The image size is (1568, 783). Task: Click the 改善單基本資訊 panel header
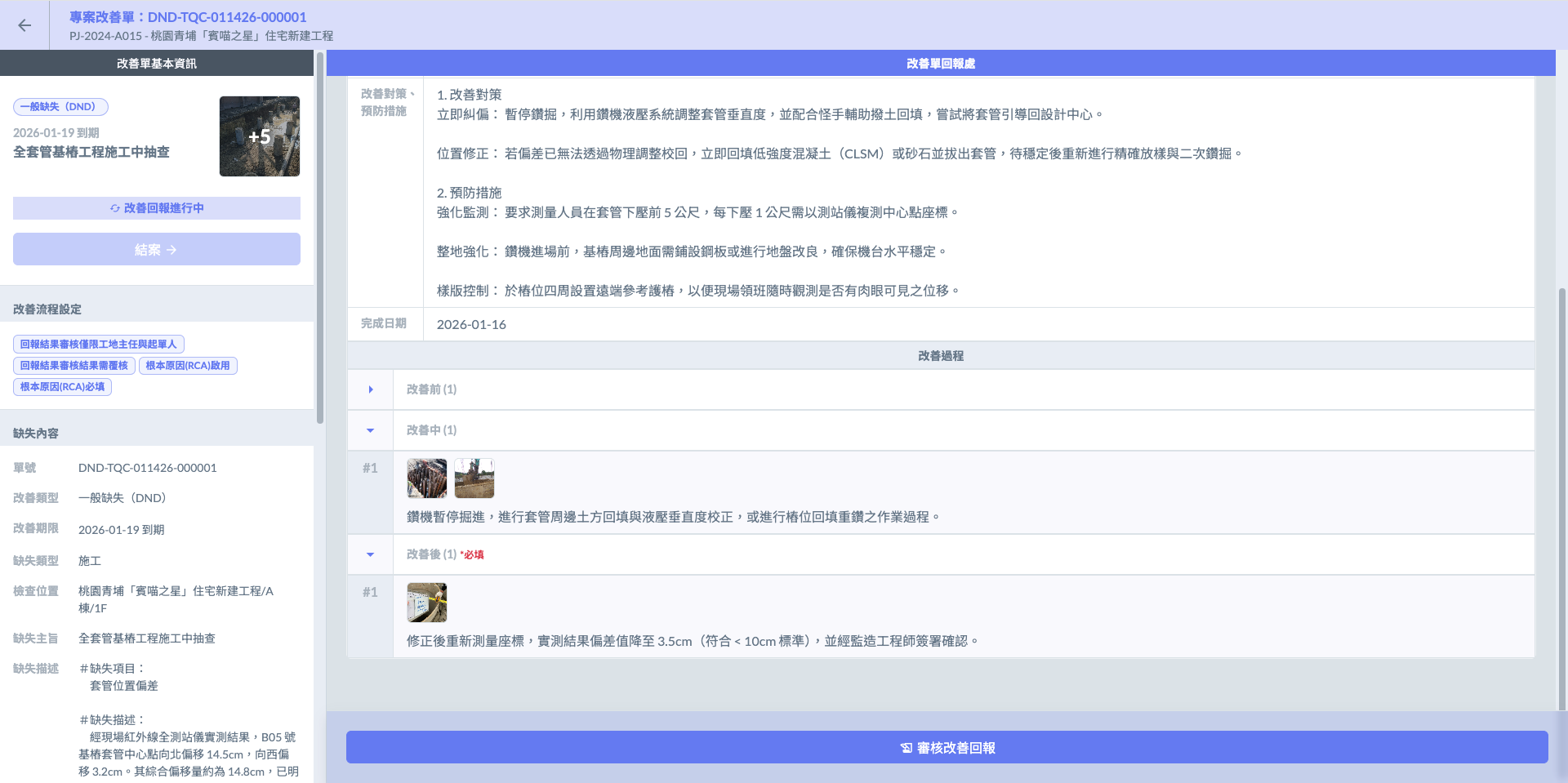tap(156, 63)
